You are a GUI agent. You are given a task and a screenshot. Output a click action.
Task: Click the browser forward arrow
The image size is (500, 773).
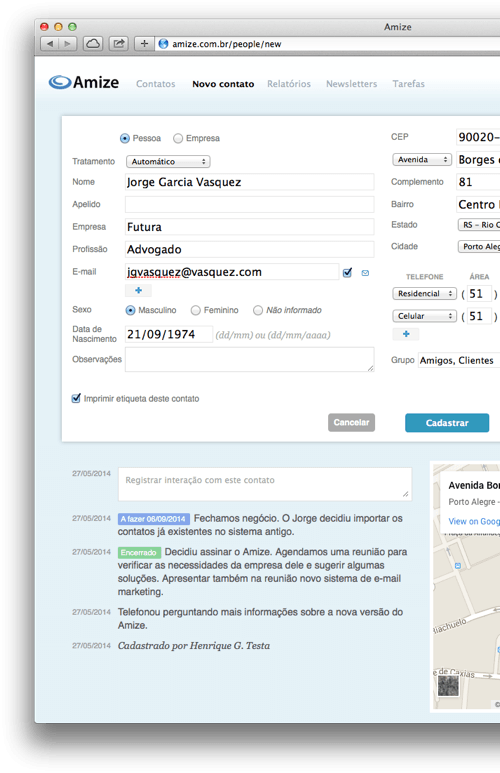coord(68,44)
